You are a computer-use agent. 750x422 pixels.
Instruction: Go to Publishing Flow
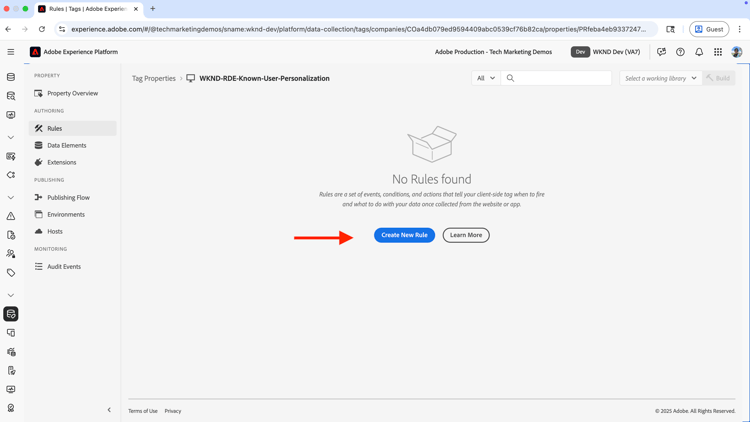coord(73,197)
